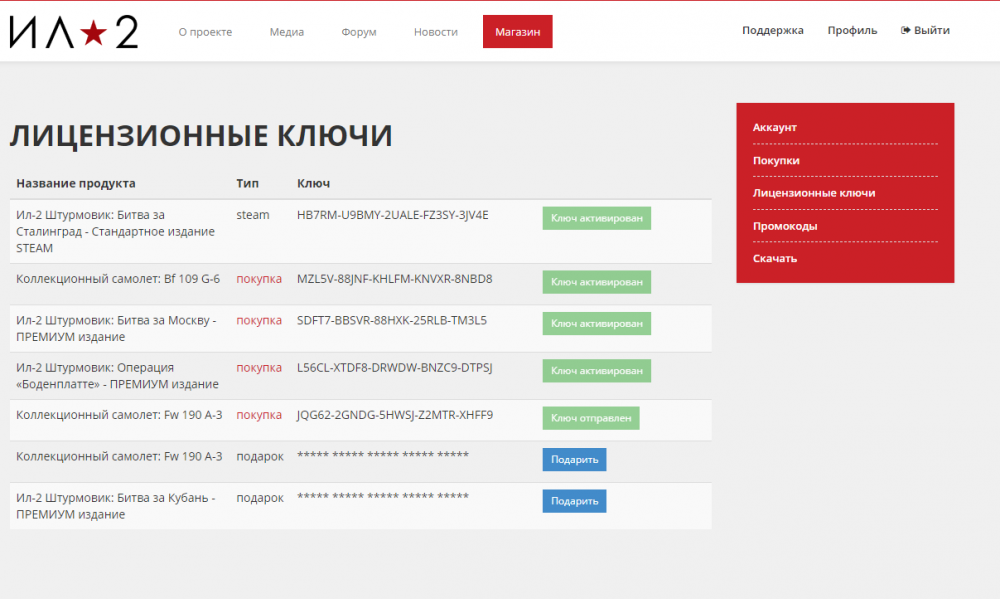Open your Профиль
This screenshot has width=1000, height=599.
pos(852,30)
